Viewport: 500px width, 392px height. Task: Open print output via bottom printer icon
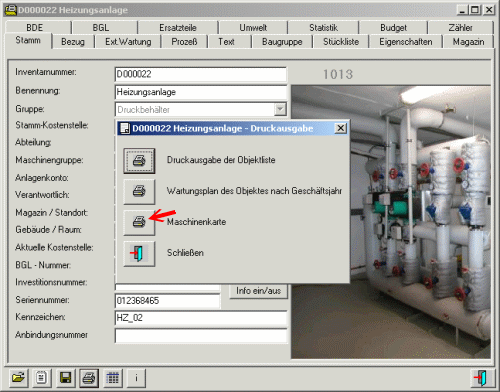tap(89, 378)
